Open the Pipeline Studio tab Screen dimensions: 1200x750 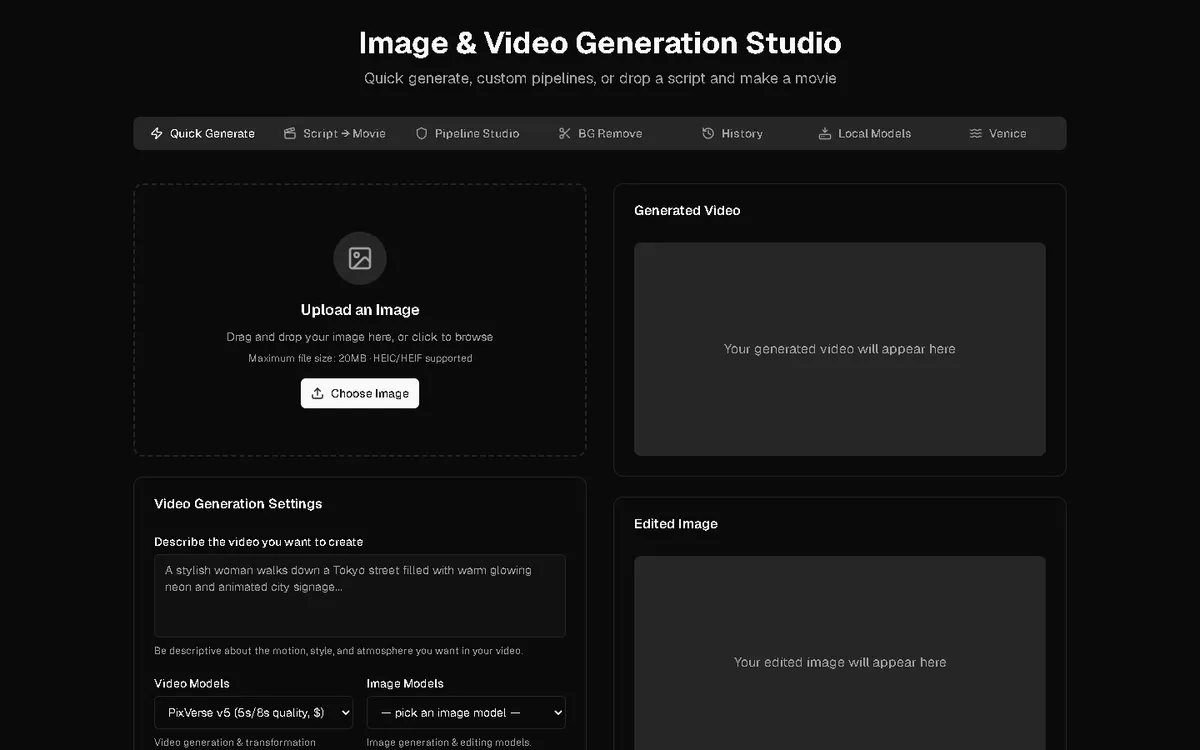click(x=467, y=133)
